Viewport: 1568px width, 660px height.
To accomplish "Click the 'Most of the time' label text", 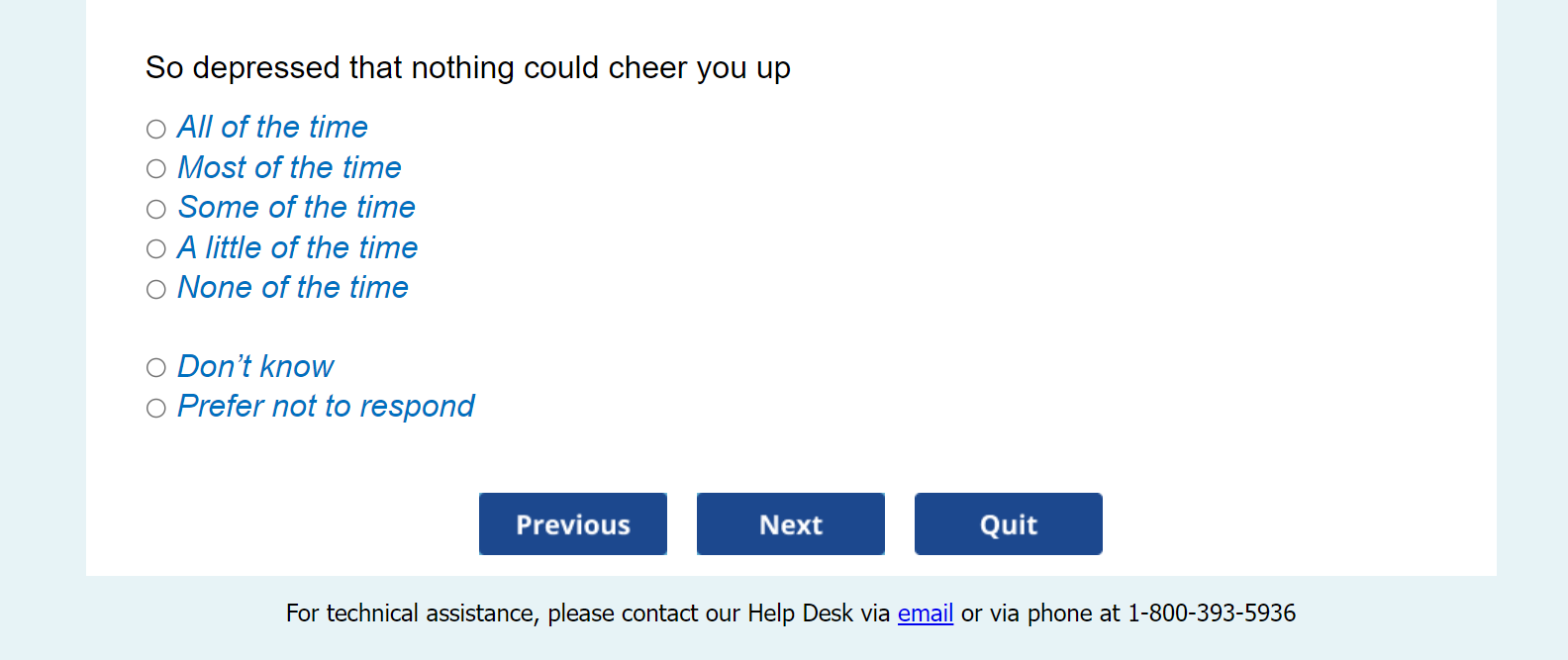I will 289,168.
